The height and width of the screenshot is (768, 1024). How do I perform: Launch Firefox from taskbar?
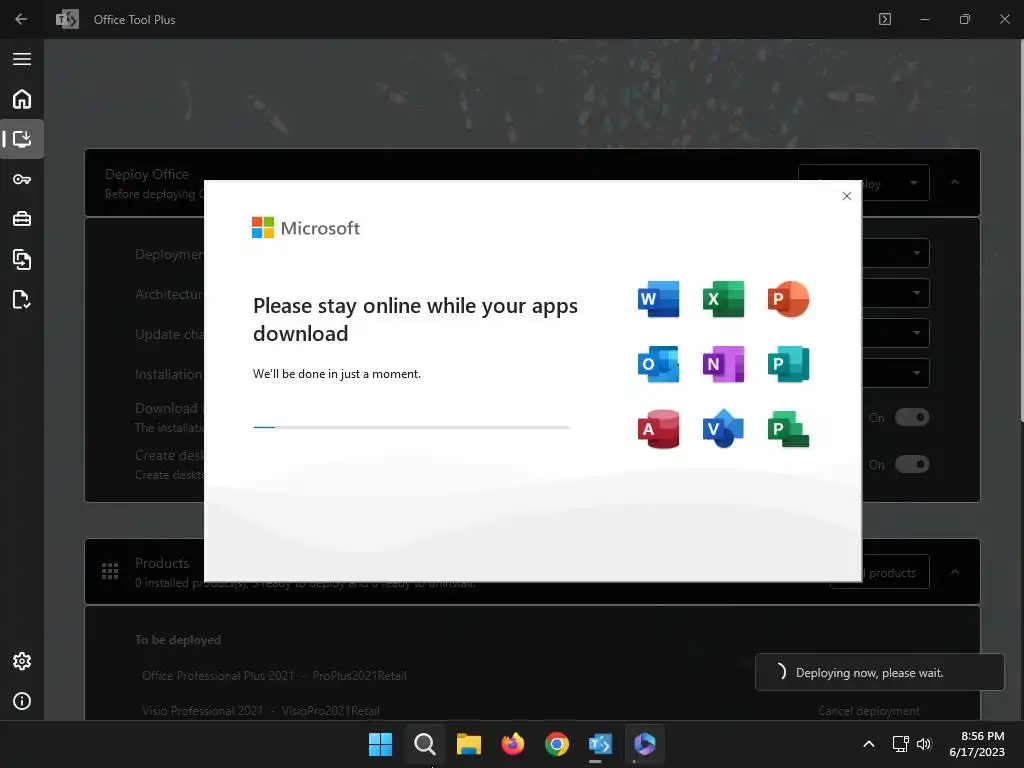coord(513,744)
